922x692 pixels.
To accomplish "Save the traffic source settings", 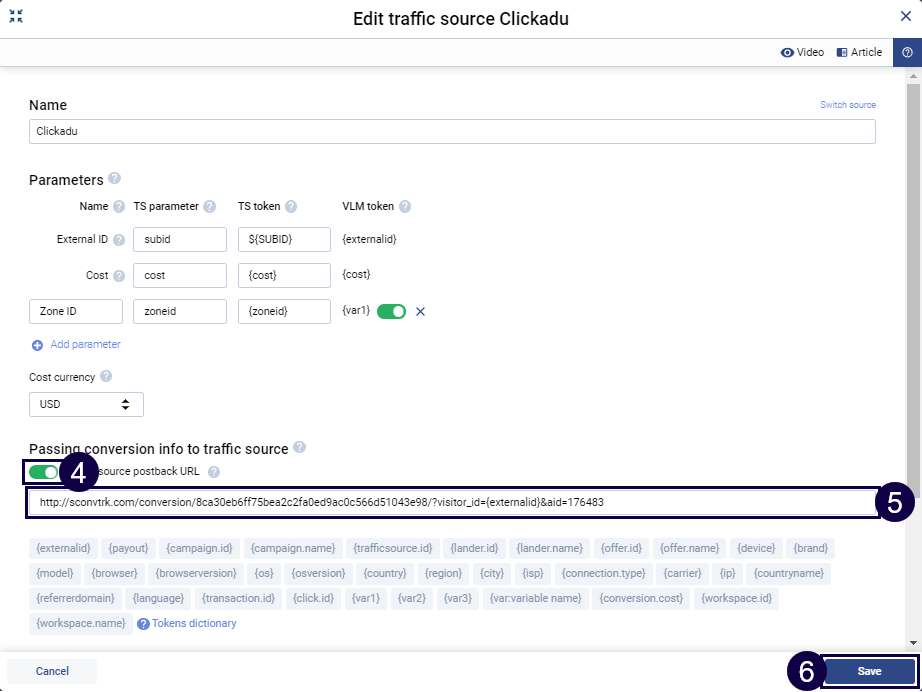I will tap(869, 671).
